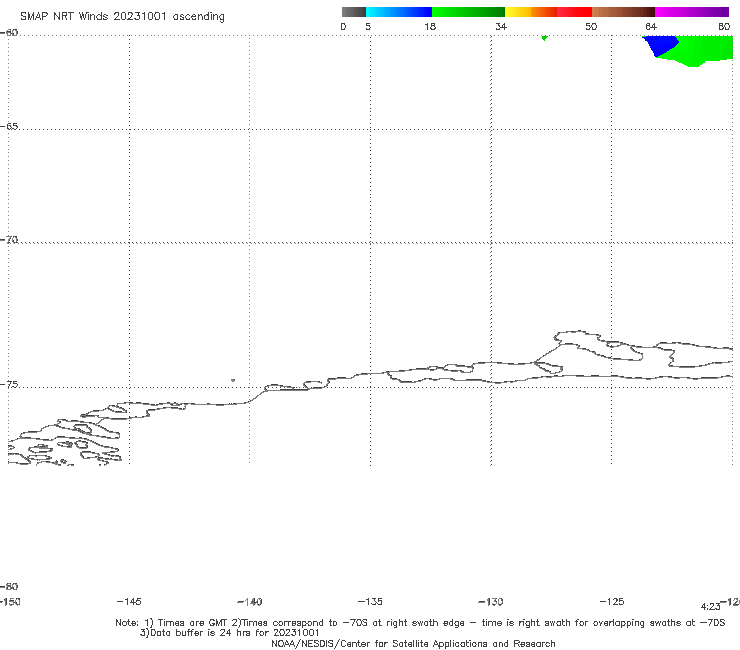Click the colorbar value label 80

tap(724, 26)
